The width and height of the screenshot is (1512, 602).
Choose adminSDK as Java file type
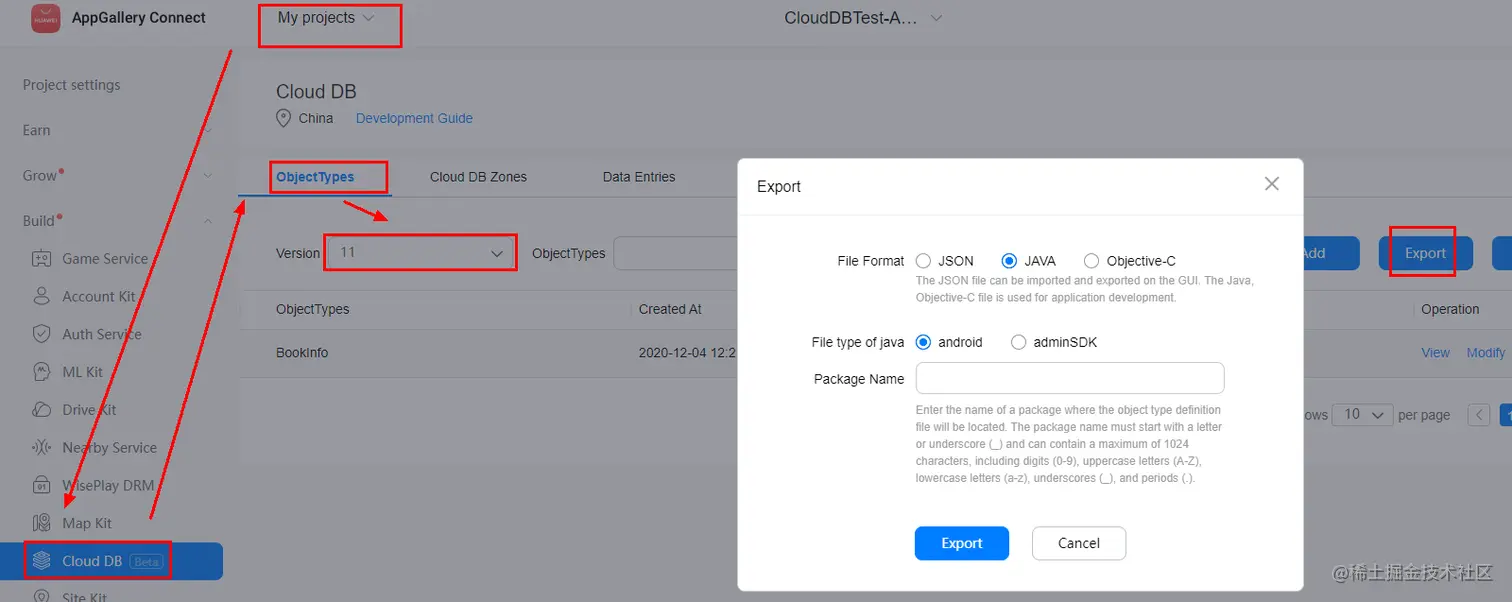coord(1018,342)
